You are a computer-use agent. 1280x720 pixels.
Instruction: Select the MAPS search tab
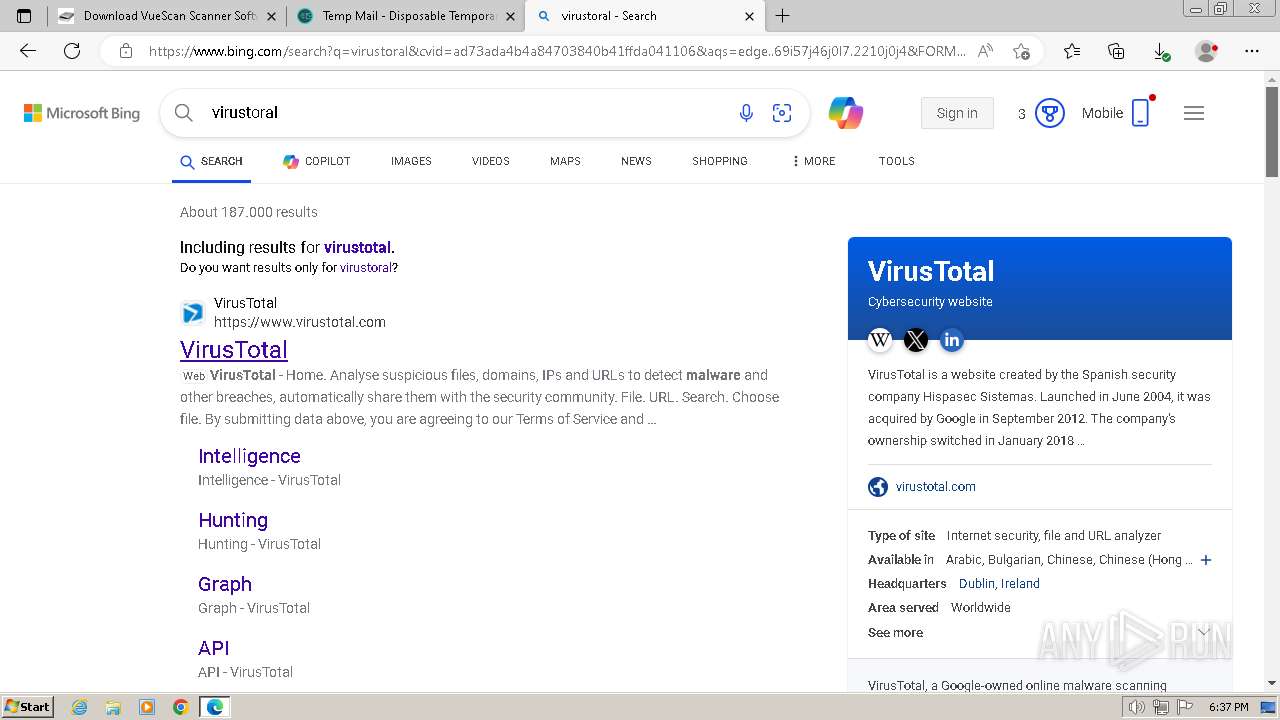point(565,161)
